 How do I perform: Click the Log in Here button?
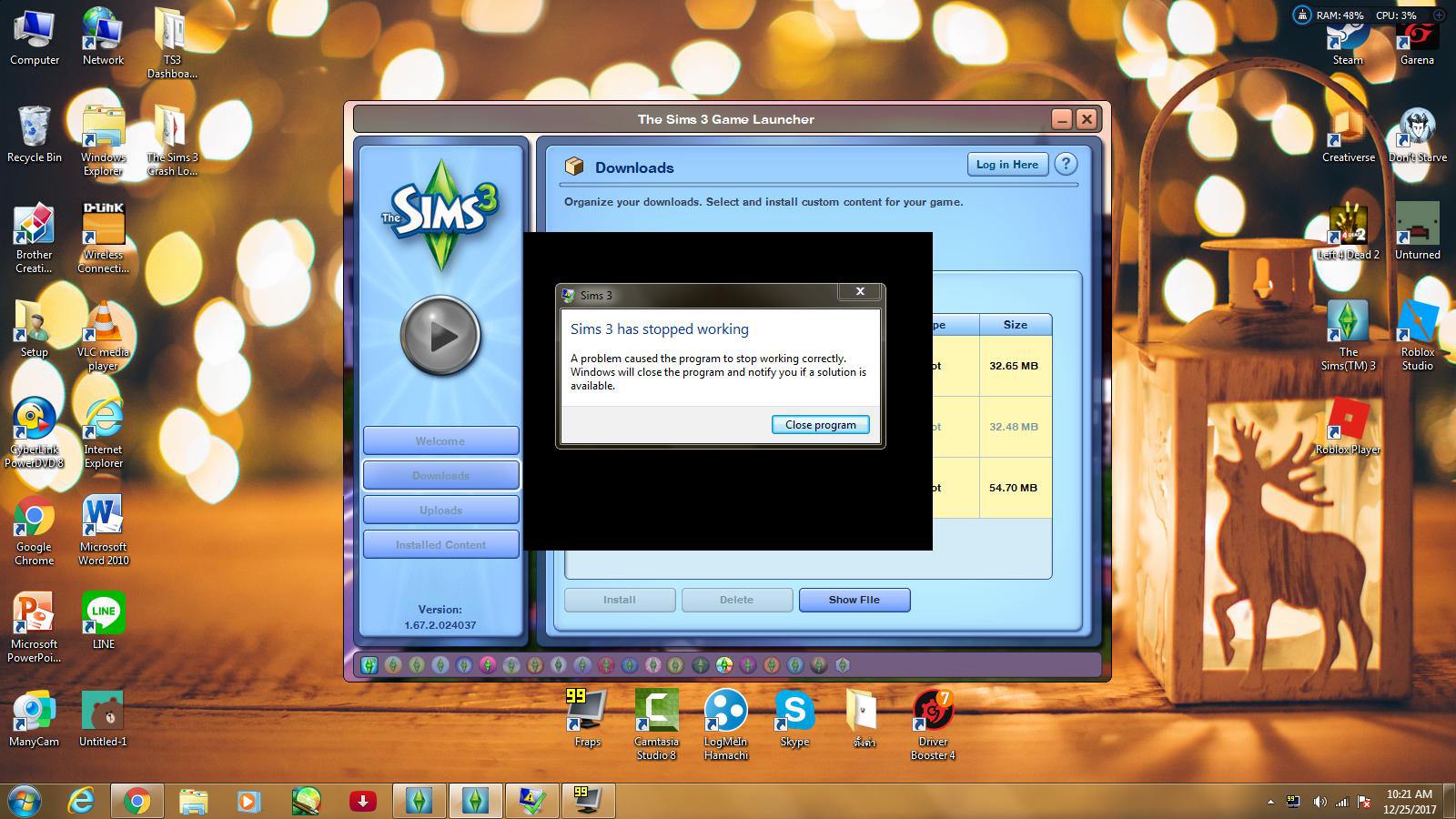pyautogui.click(x=1007, y=165)
